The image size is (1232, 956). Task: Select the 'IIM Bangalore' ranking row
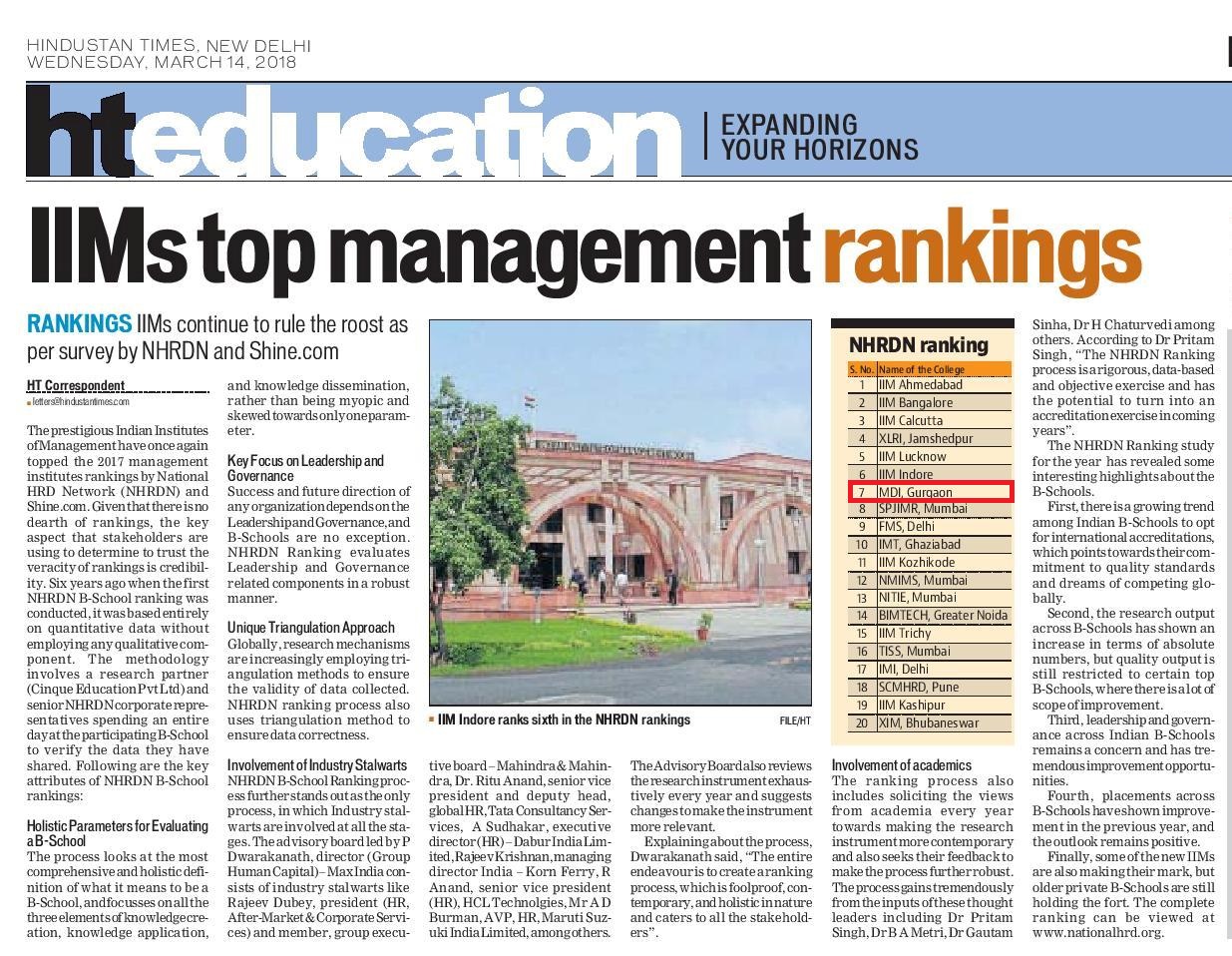tap(930, 402)
